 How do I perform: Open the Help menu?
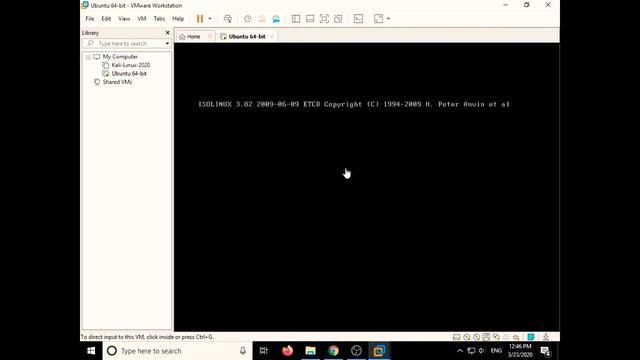(x=178, y=19)
